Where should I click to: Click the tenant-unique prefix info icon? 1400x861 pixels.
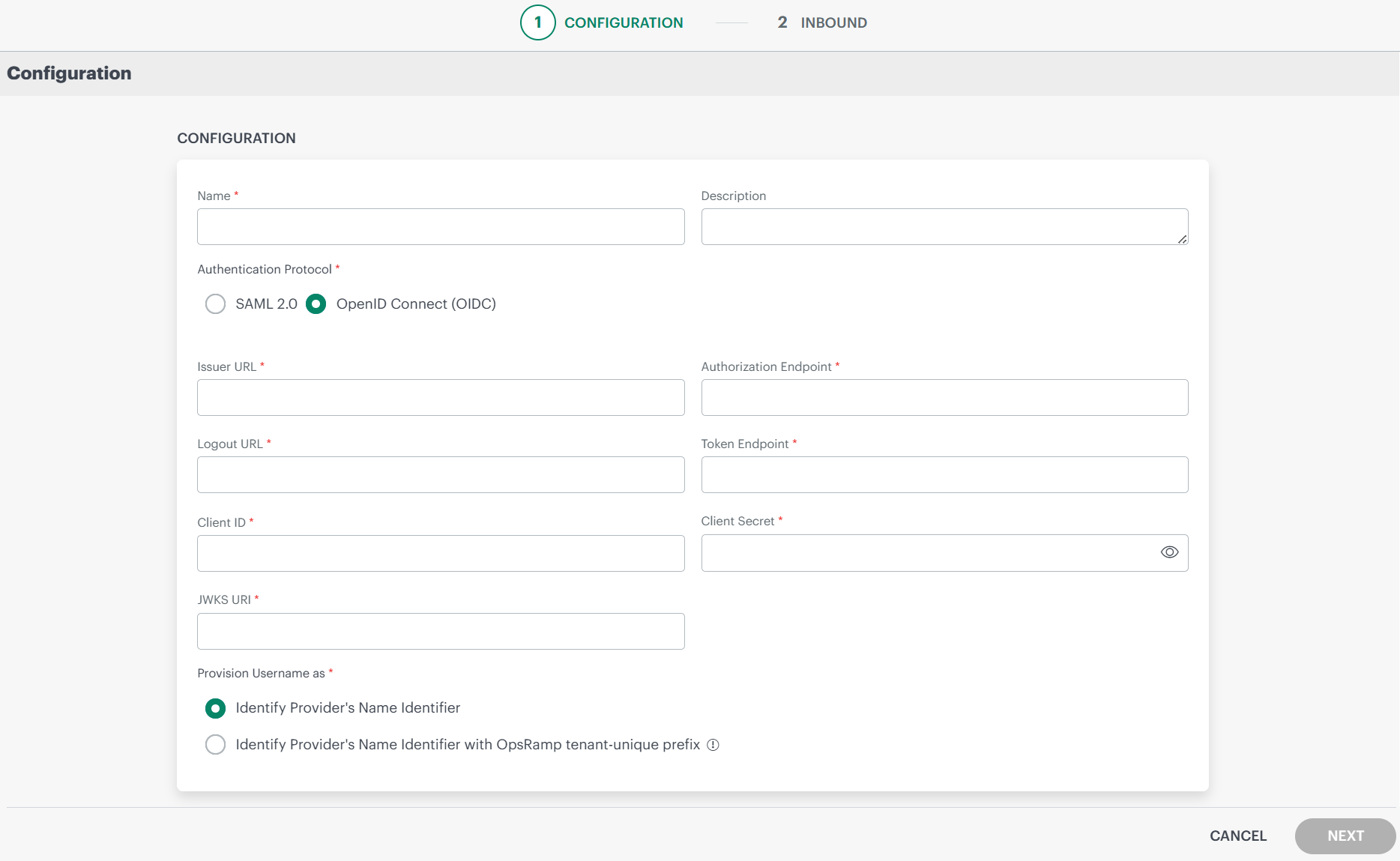click(x=713, y=744)
